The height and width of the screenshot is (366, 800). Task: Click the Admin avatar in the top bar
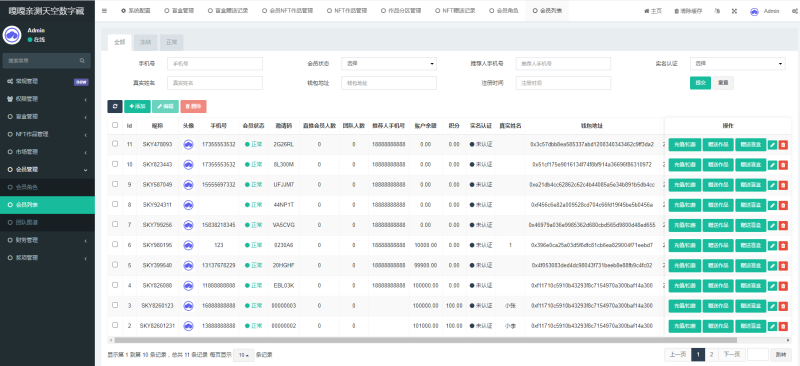(x=754, y=11)
